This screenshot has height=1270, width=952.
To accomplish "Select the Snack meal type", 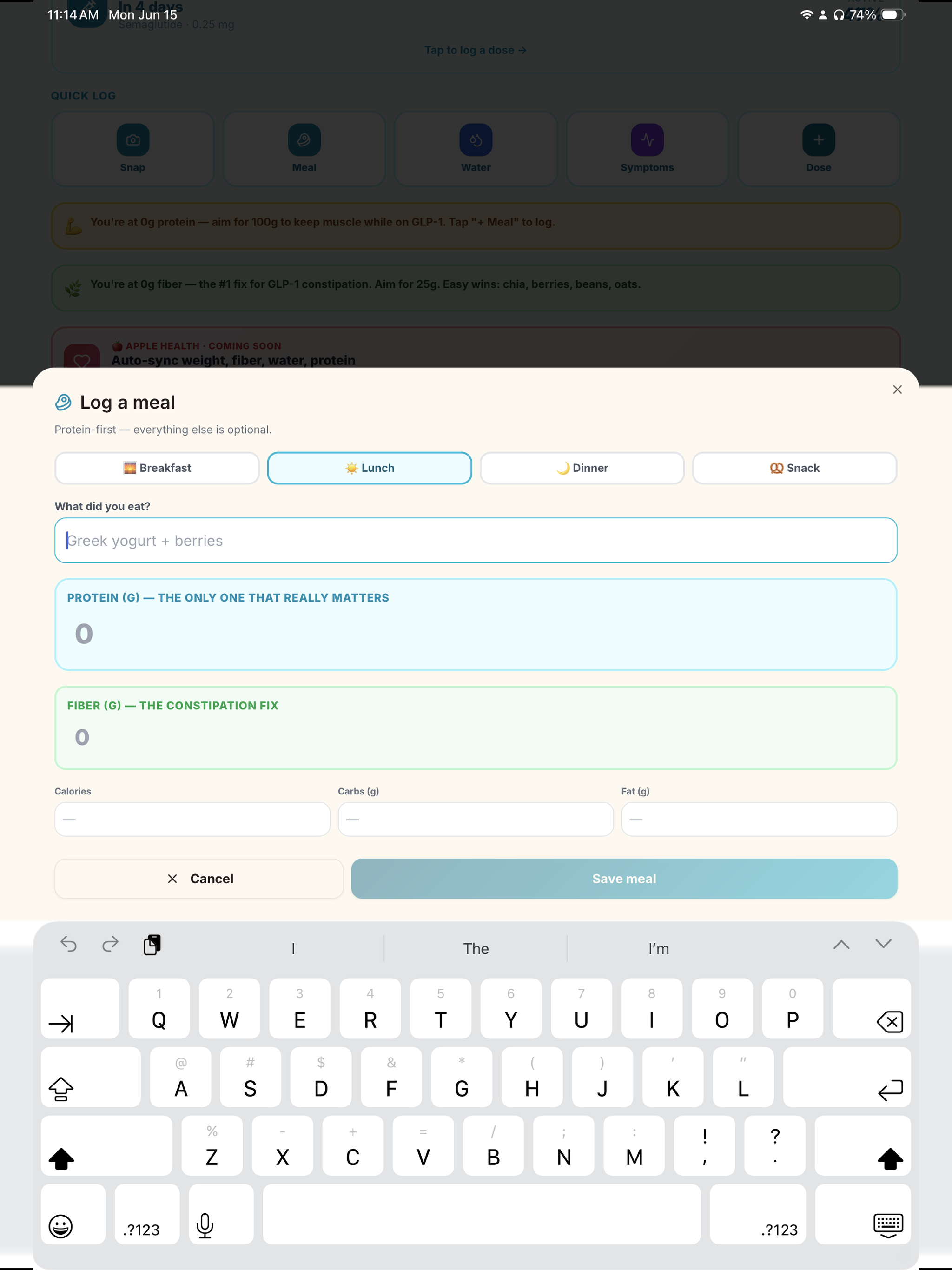I will 794,468.
